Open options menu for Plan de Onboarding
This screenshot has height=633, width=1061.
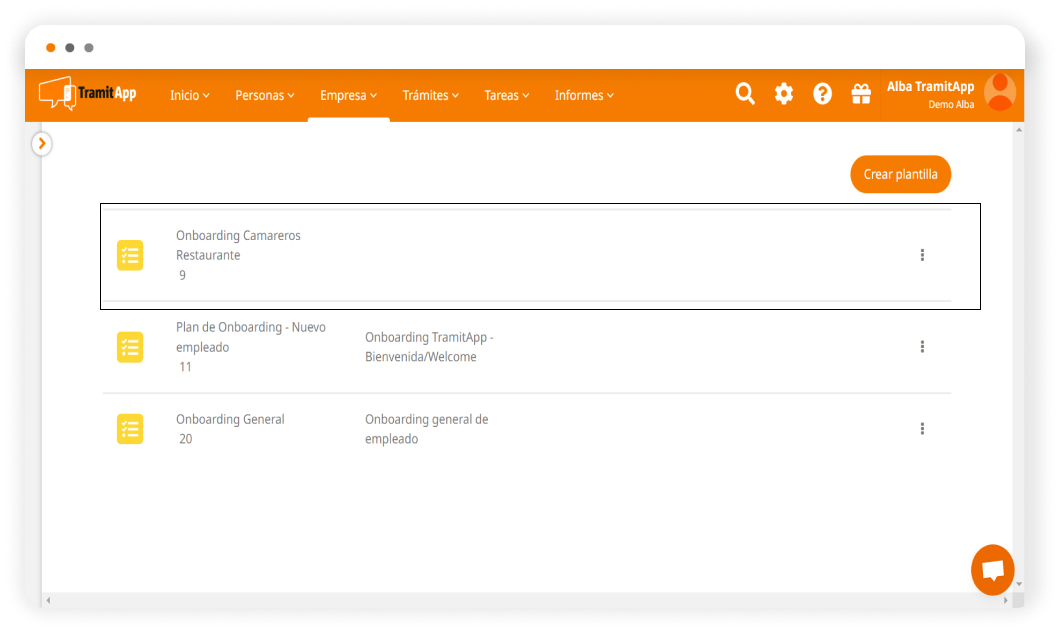(922, 347)
